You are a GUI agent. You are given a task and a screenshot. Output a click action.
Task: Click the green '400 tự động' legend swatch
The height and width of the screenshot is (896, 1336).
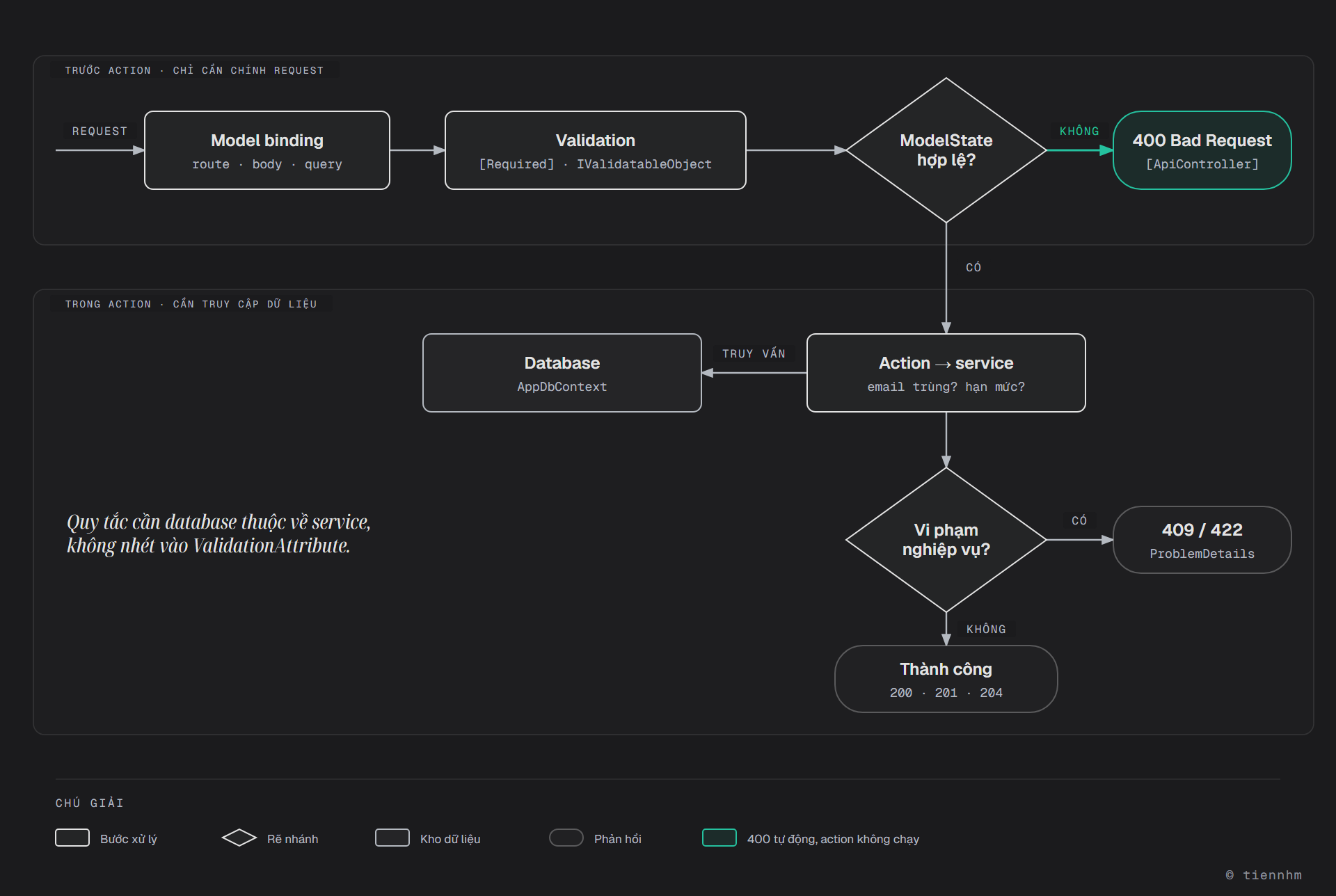[x=719, y=838]
